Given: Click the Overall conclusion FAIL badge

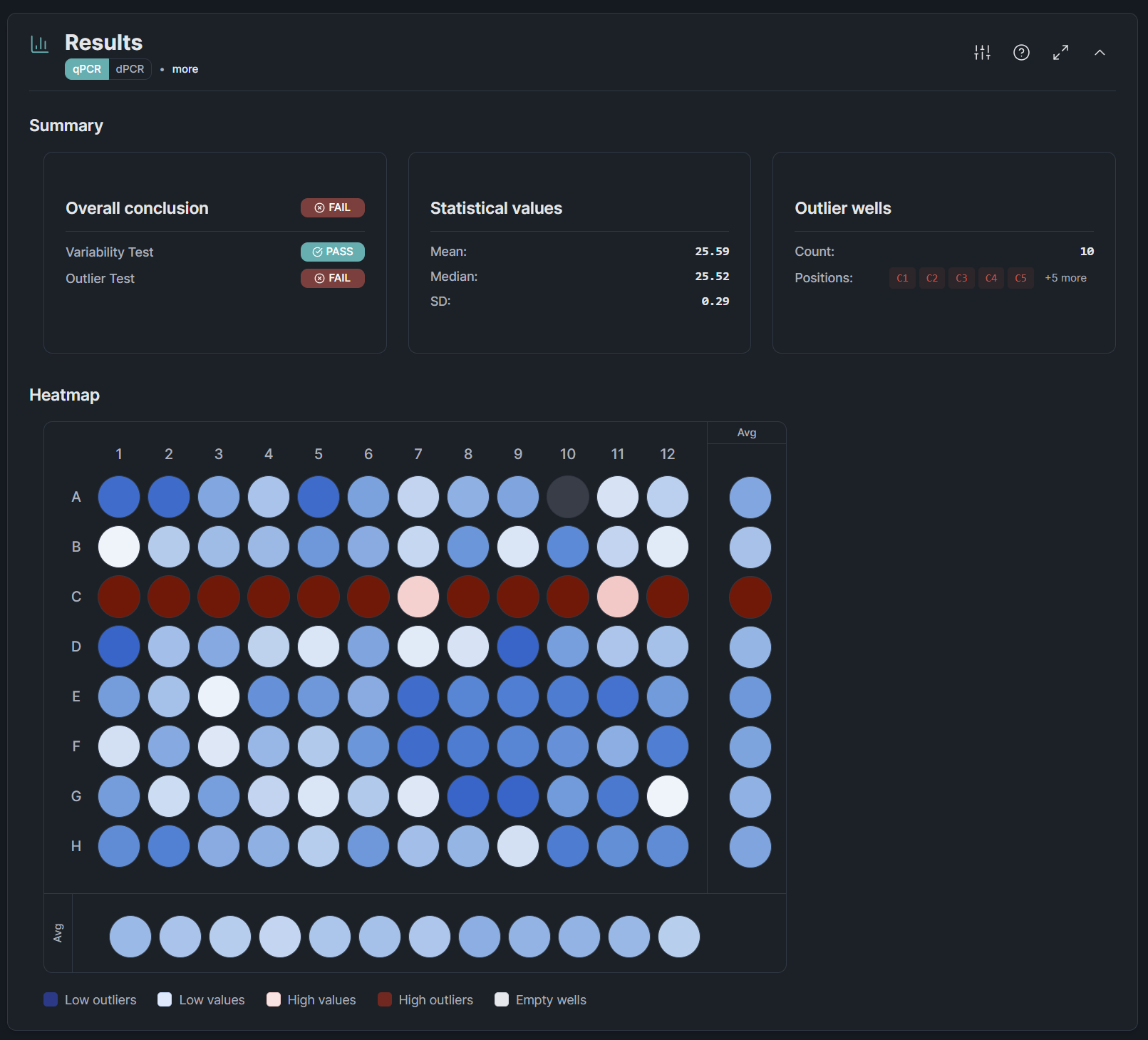Looking at the screenshot, I should pos(332,207).
